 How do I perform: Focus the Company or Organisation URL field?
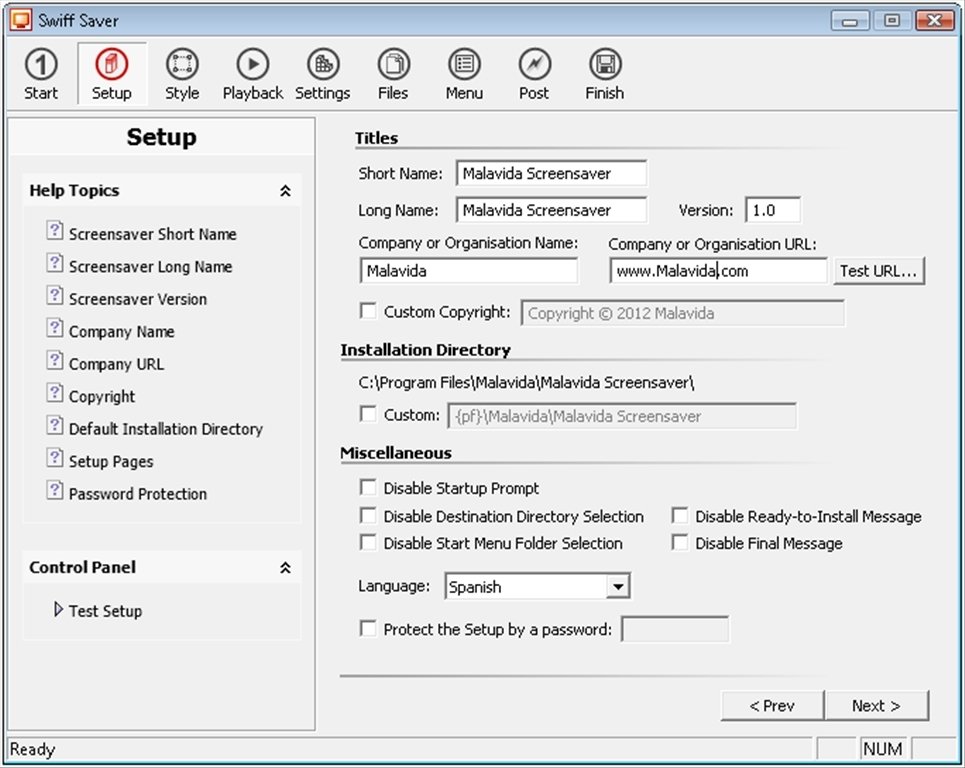pos(718,271)
